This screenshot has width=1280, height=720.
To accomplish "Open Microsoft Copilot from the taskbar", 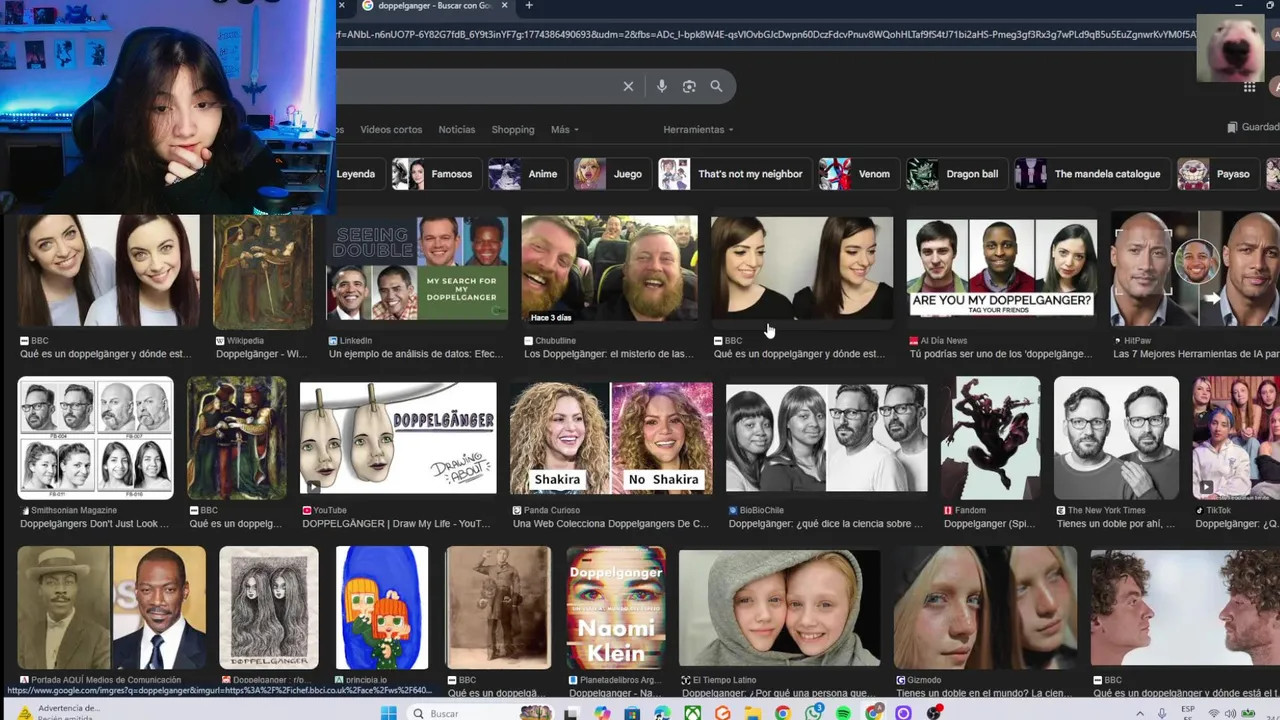I will click(602, 713).
